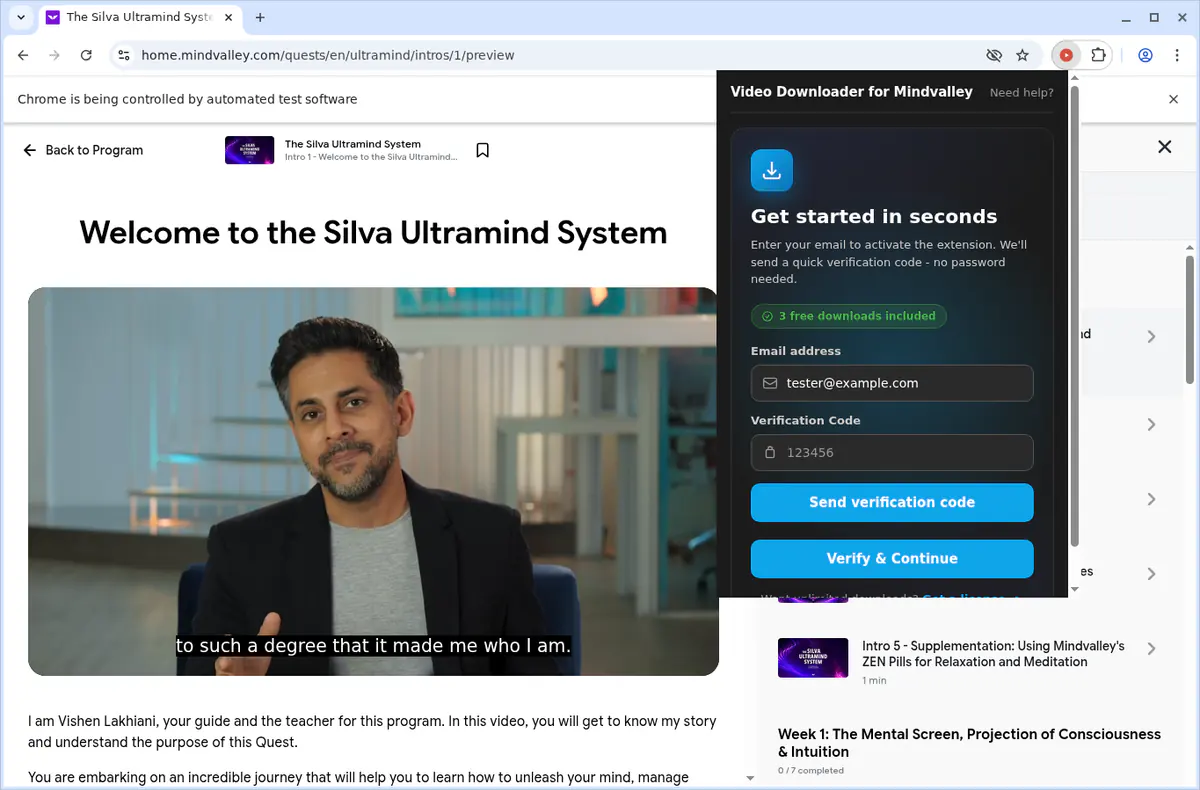Click the Back to Program arrow
1200x790 pixels.
(29, 150)
